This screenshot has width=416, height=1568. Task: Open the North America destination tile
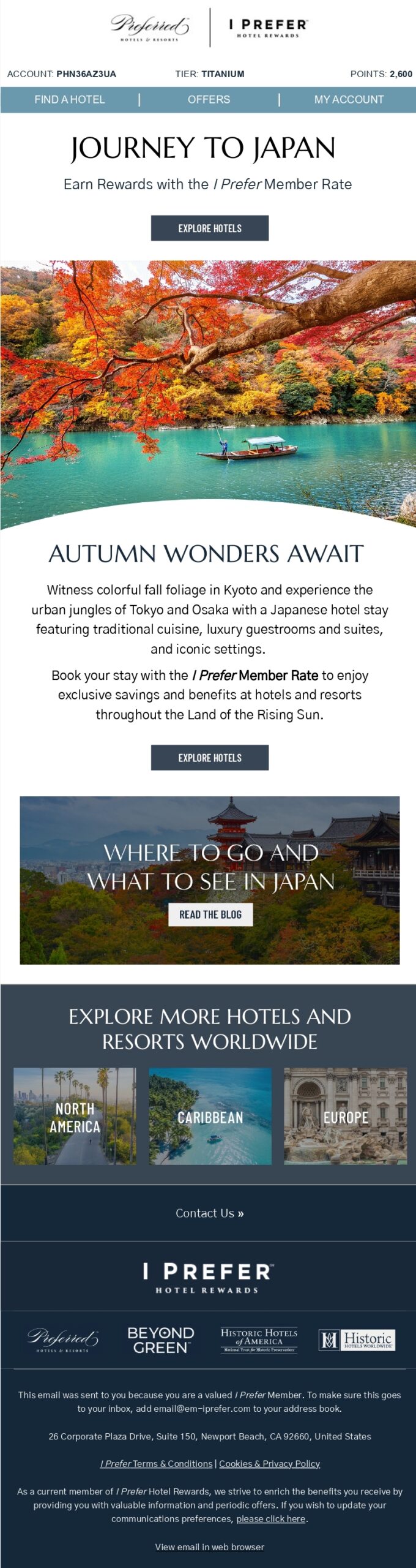point(75,1116)
